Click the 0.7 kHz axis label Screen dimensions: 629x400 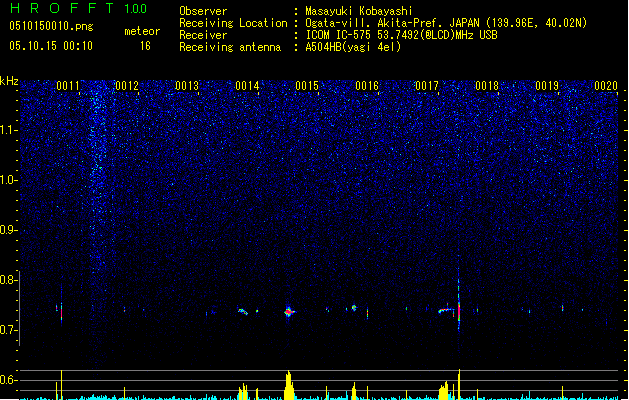click(x=9, y=330)
